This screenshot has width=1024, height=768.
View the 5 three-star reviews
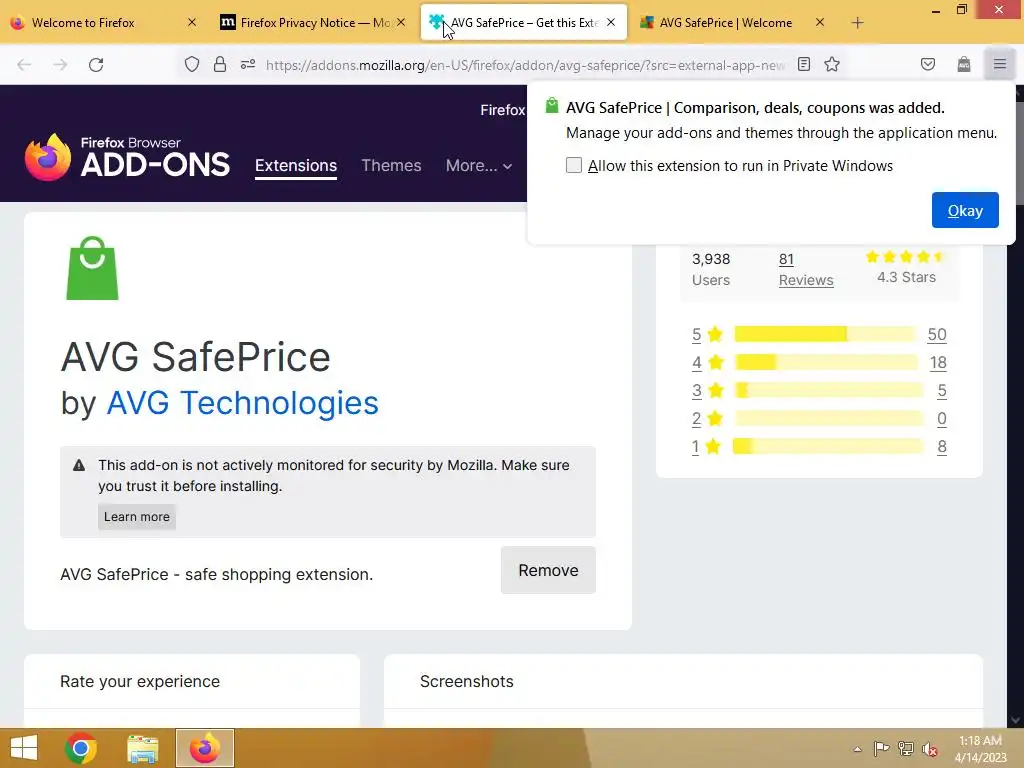point(942,391)
